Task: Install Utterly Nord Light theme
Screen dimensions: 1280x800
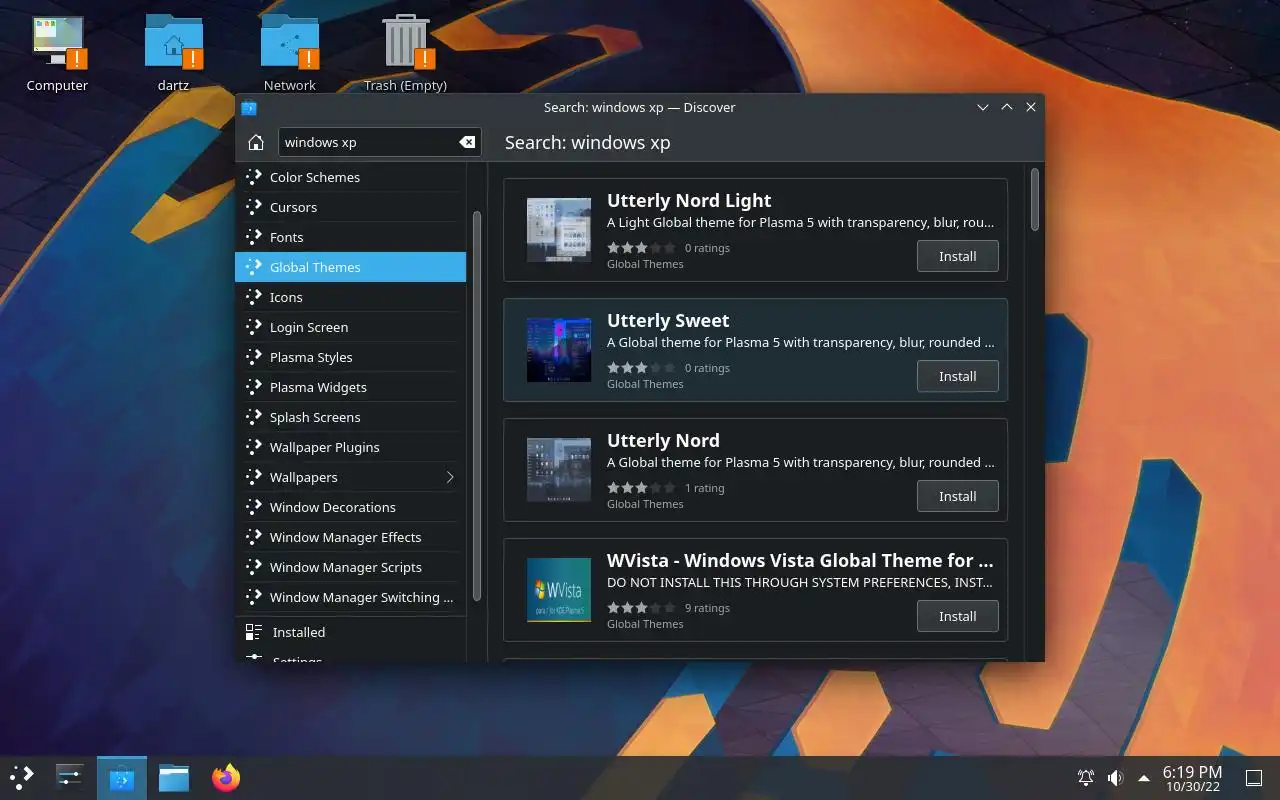Action: [x=957, y=256]
